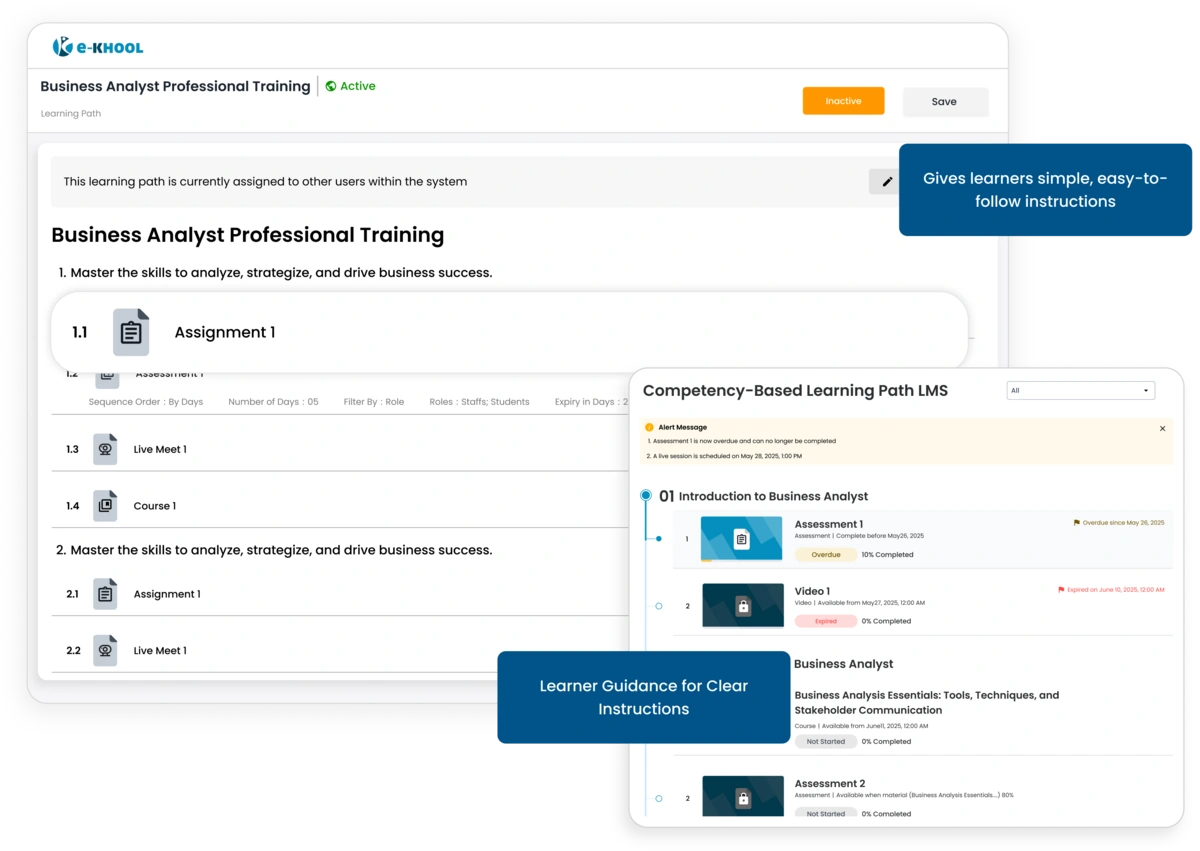The image size is (1200, 851).
Task: Click the Live Meet 1 webcam icon in item 1.3
Action: 105,448
